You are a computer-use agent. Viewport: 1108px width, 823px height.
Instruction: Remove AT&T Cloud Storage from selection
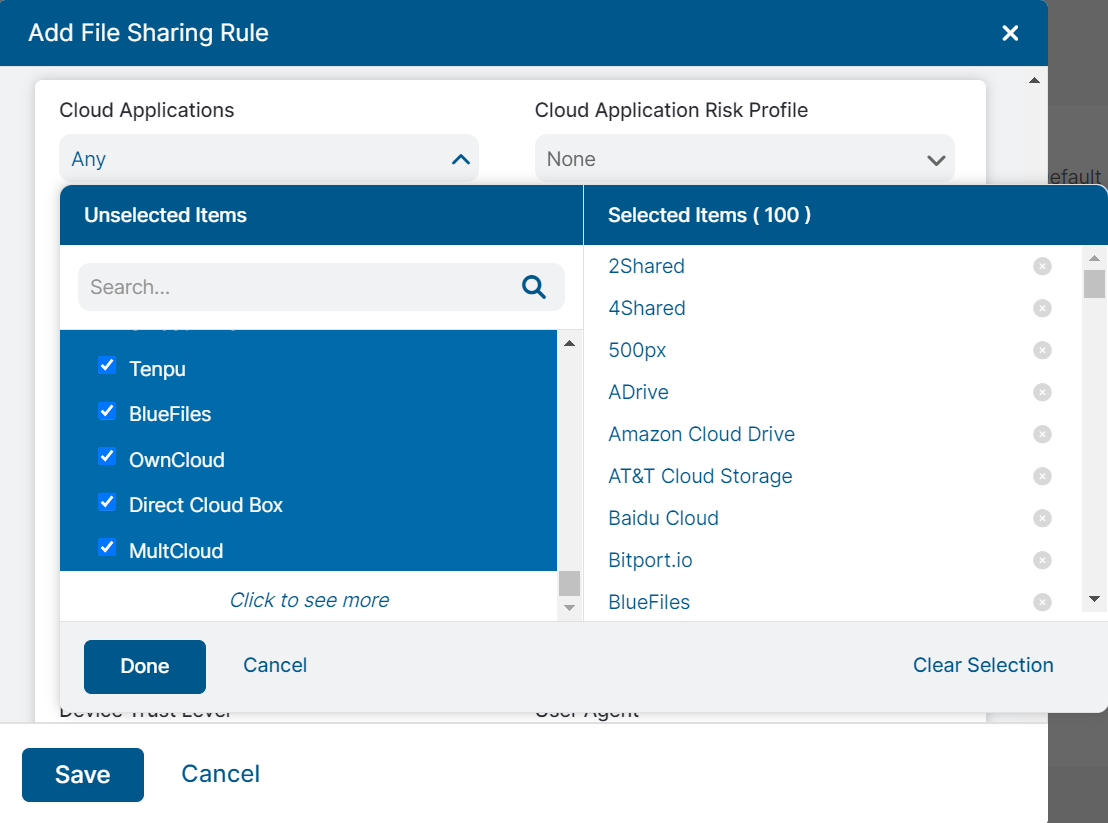[x=1042, y=476]
